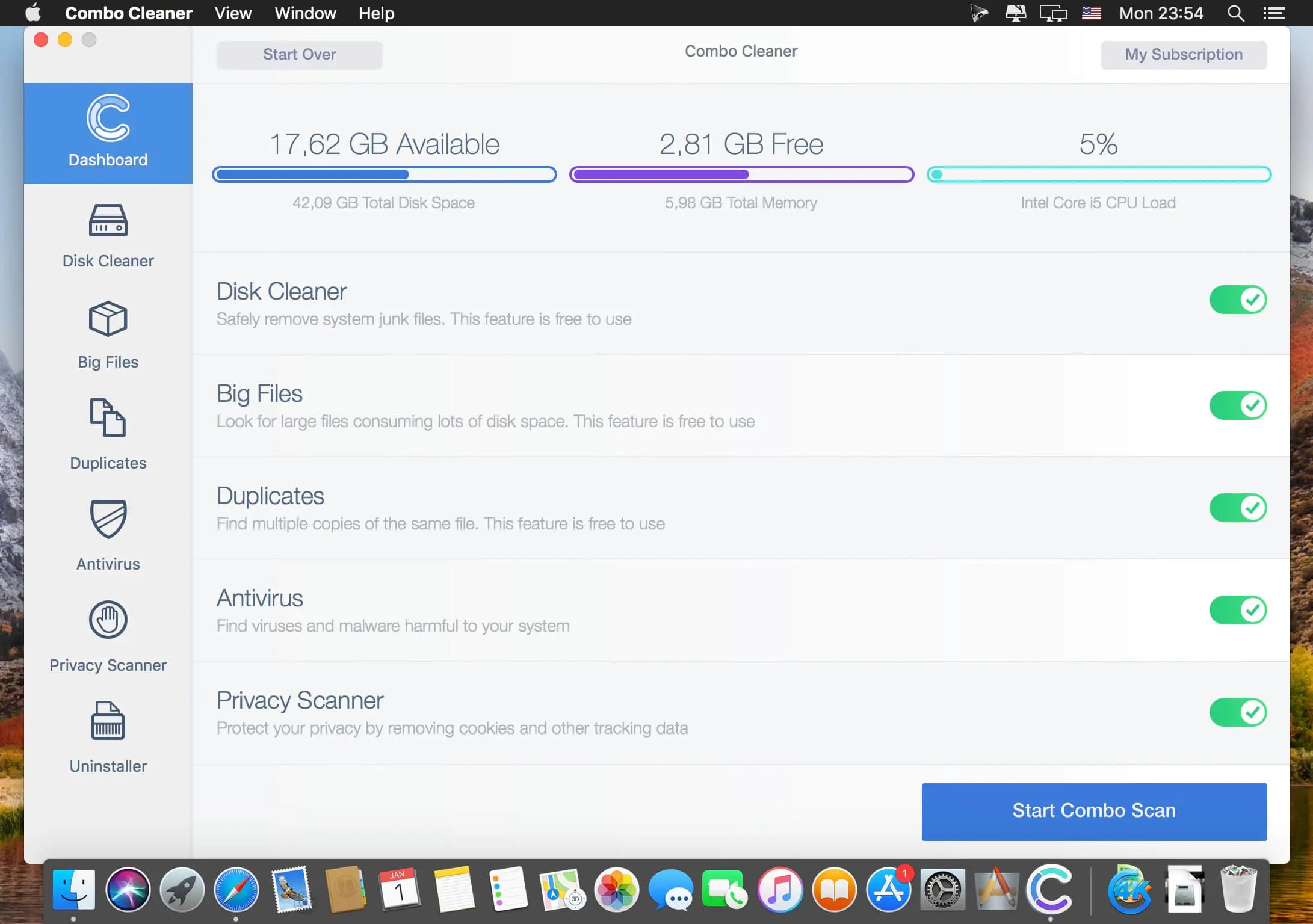The image size is (1313, 924).
Task: Click the My Subscription button
Action: click(1183, 54)
